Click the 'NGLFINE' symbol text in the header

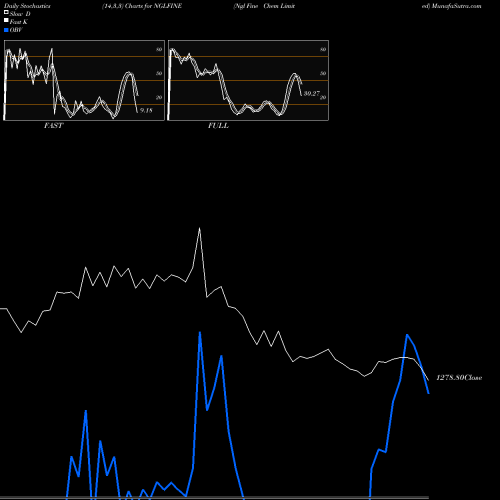(x=168, y=6)
